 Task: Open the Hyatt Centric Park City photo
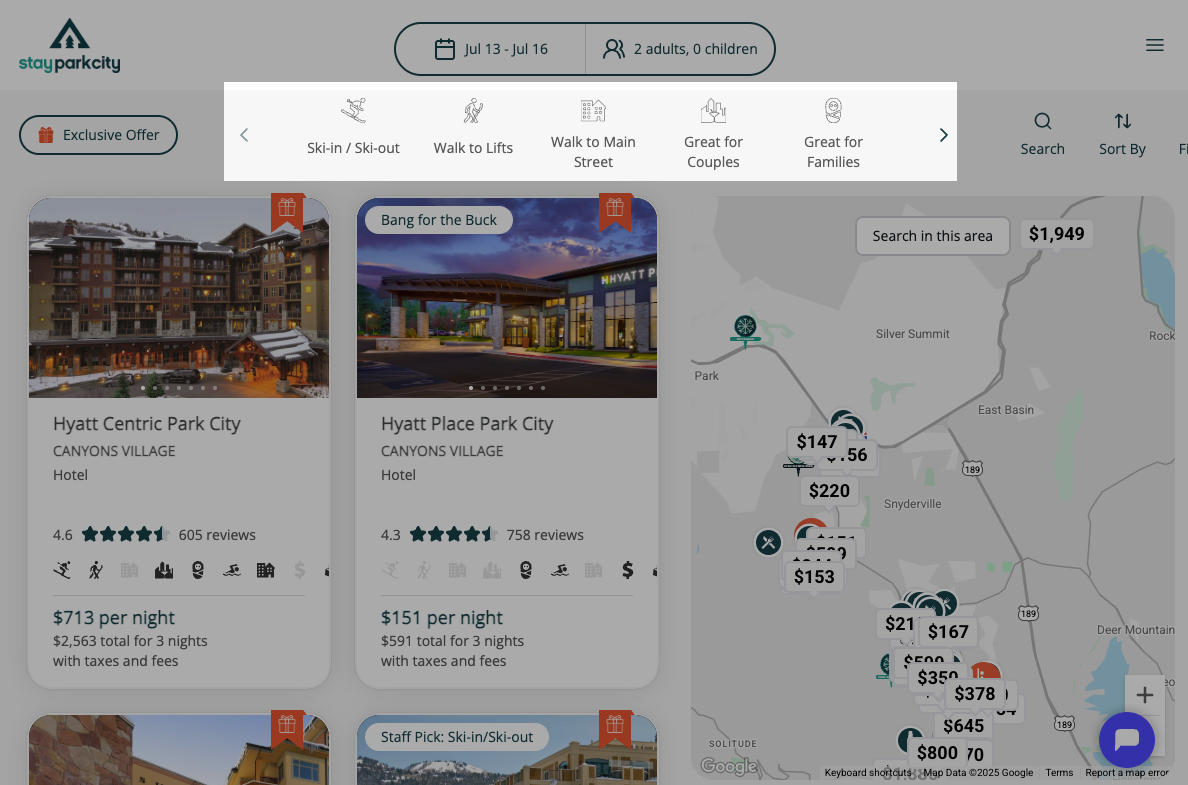click(x=179, y=298)
